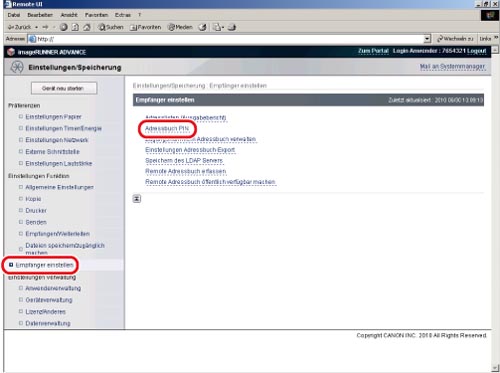Open Einstellungen Timer/Energie in sidebar
The width and height of the screenshot is (500, 373).
pyautogui.click(x=63, y=128)
